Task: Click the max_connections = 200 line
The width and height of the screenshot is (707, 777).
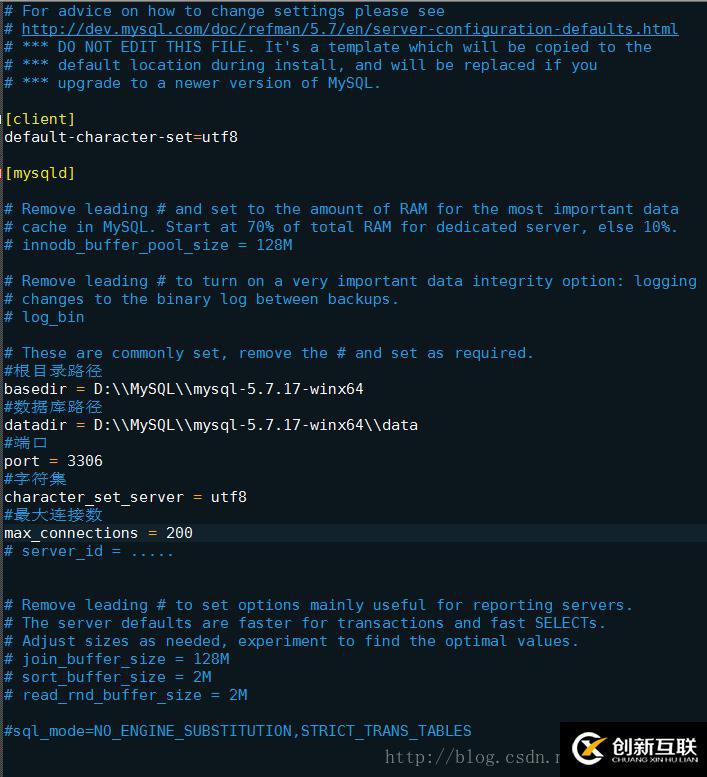Action: 99,533
